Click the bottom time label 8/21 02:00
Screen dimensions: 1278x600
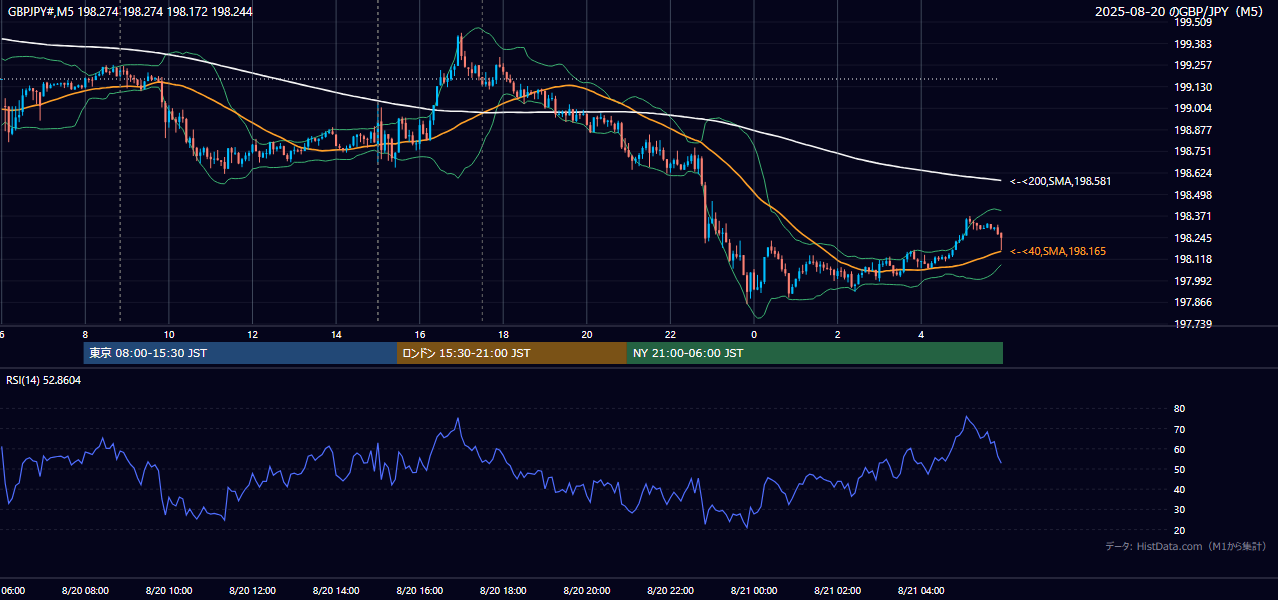click(837, 591)
